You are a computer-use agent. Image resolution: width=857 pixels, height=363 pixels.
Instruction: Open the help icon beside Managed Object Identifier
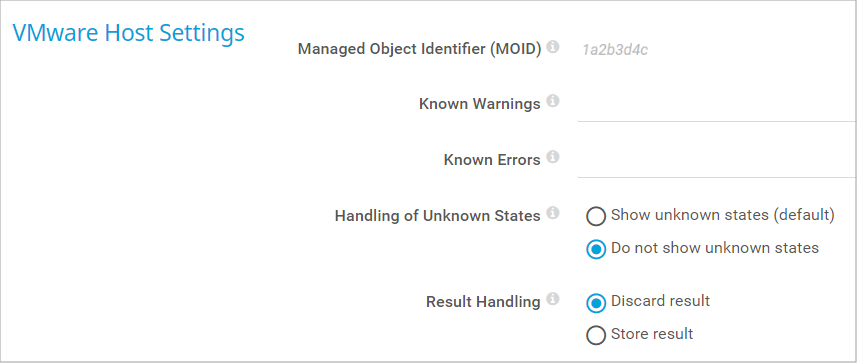(553, 46)
